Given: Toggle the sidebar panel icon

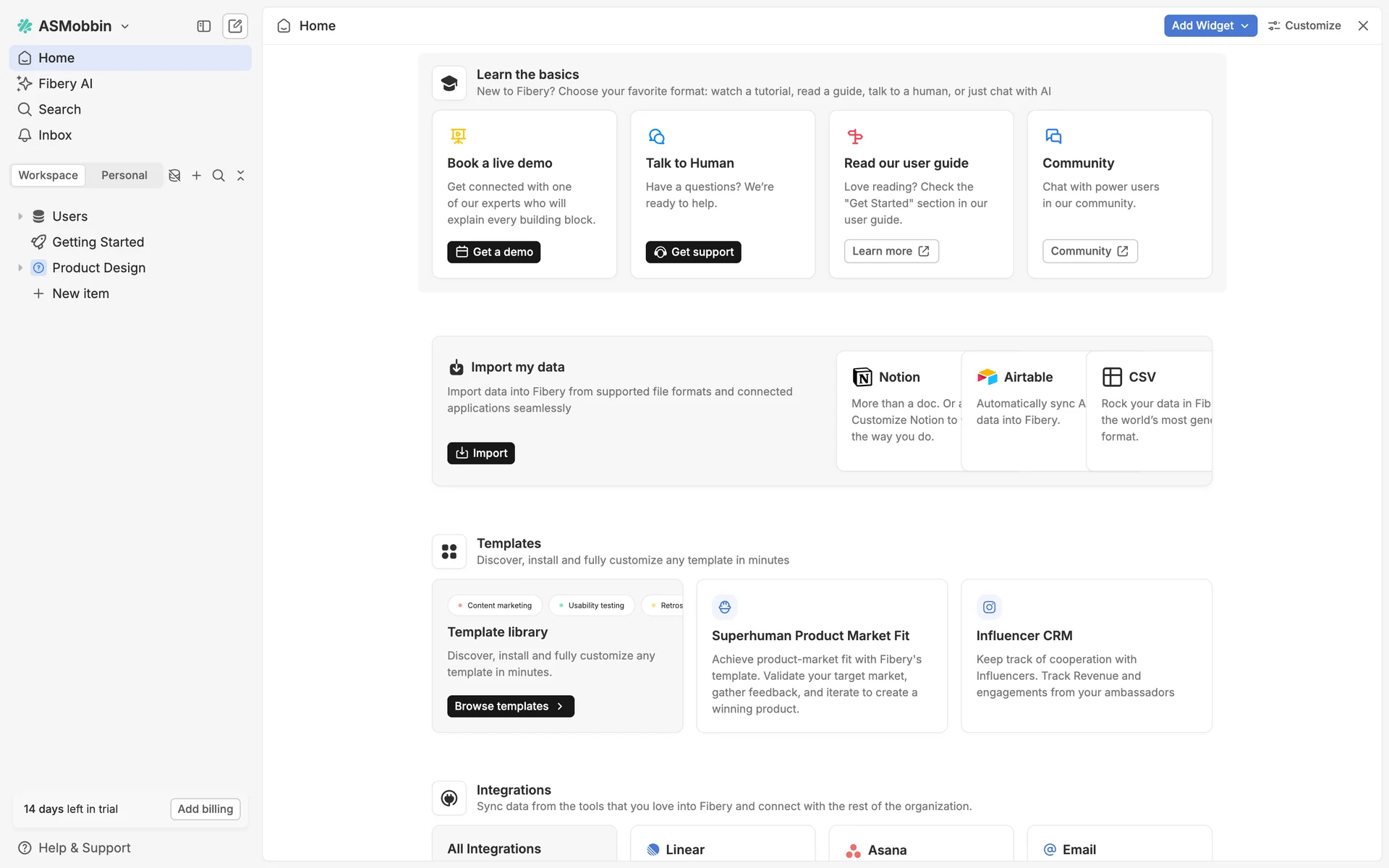Looking at the screenshot, I should tap(204, 26).
